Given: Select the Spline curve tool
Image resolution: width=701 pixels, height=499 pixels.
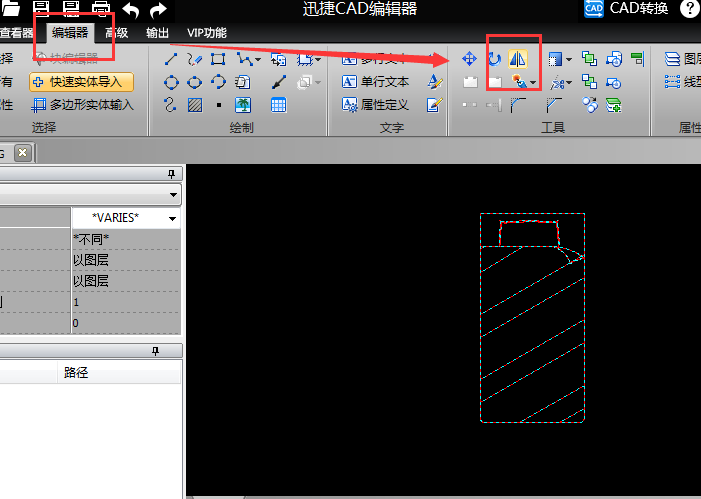Looking at the screenshot, I should pyautogui.click(x=170, y=105).
